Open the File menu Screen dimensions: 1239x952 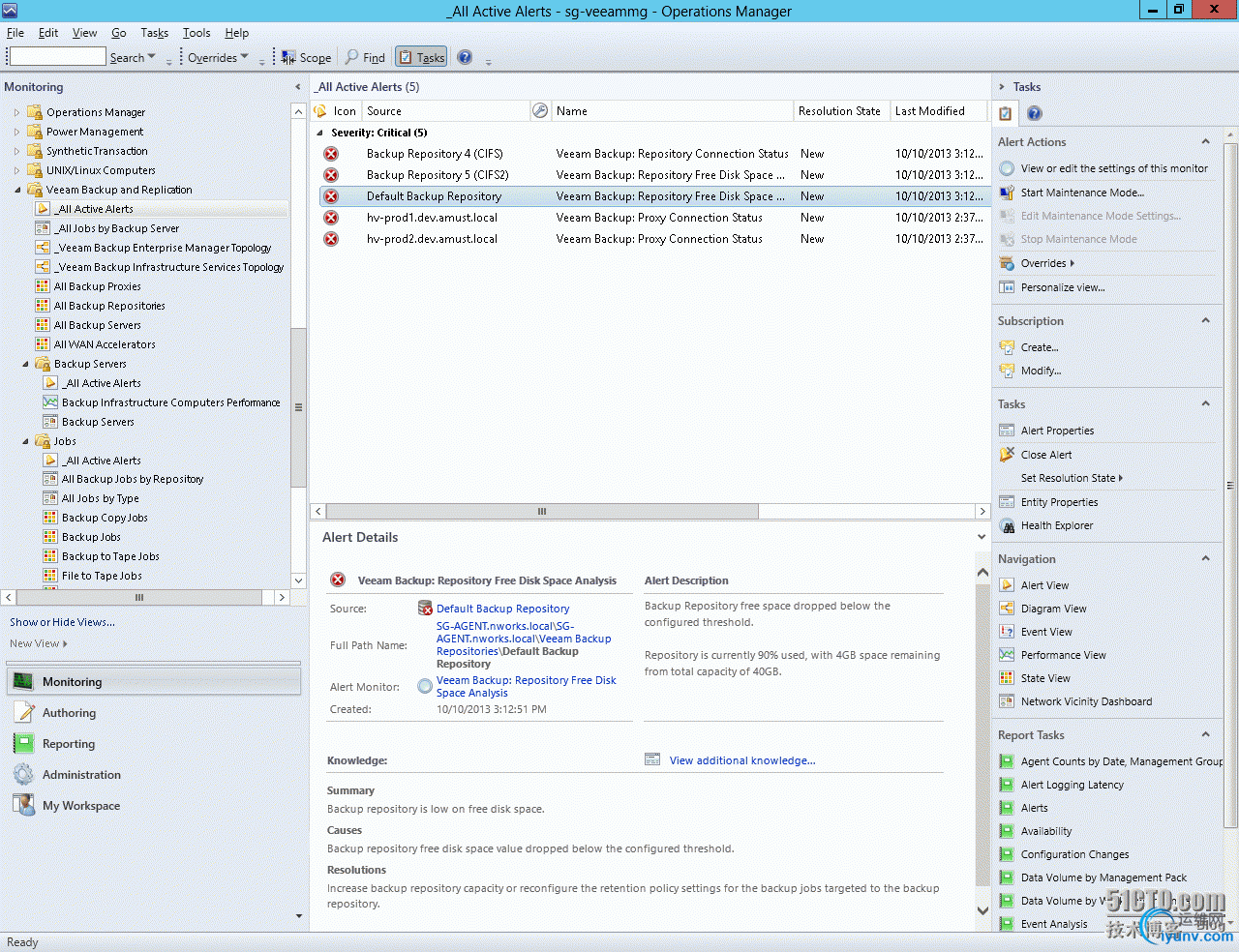click(15, 33)
